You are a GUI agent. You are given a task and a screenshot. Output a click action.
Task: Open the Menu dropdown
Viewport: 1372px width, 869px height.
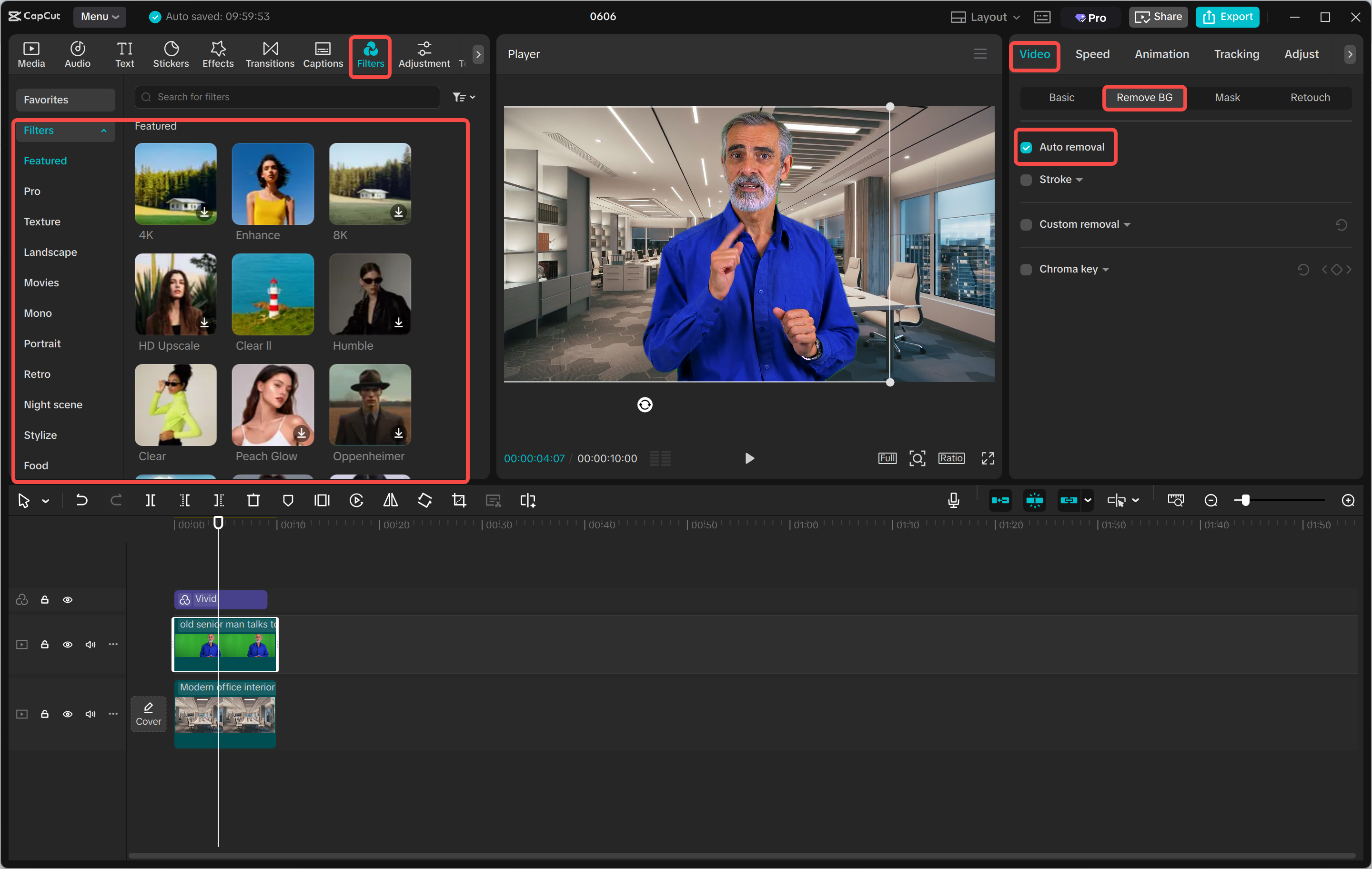click(x=99, y=17)
